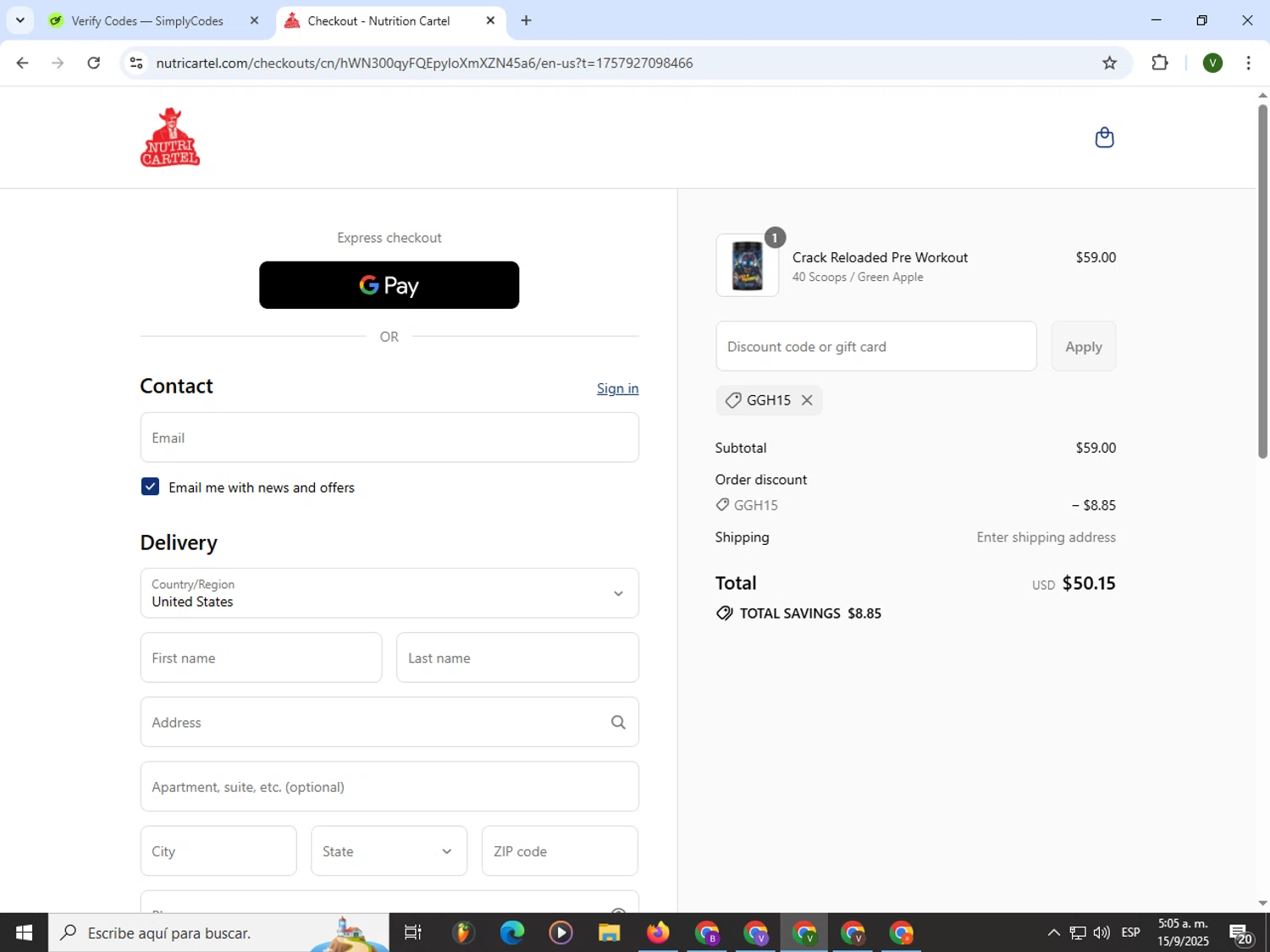Click the Last name field
1270x952 pixels.
[x=517, y=658]
